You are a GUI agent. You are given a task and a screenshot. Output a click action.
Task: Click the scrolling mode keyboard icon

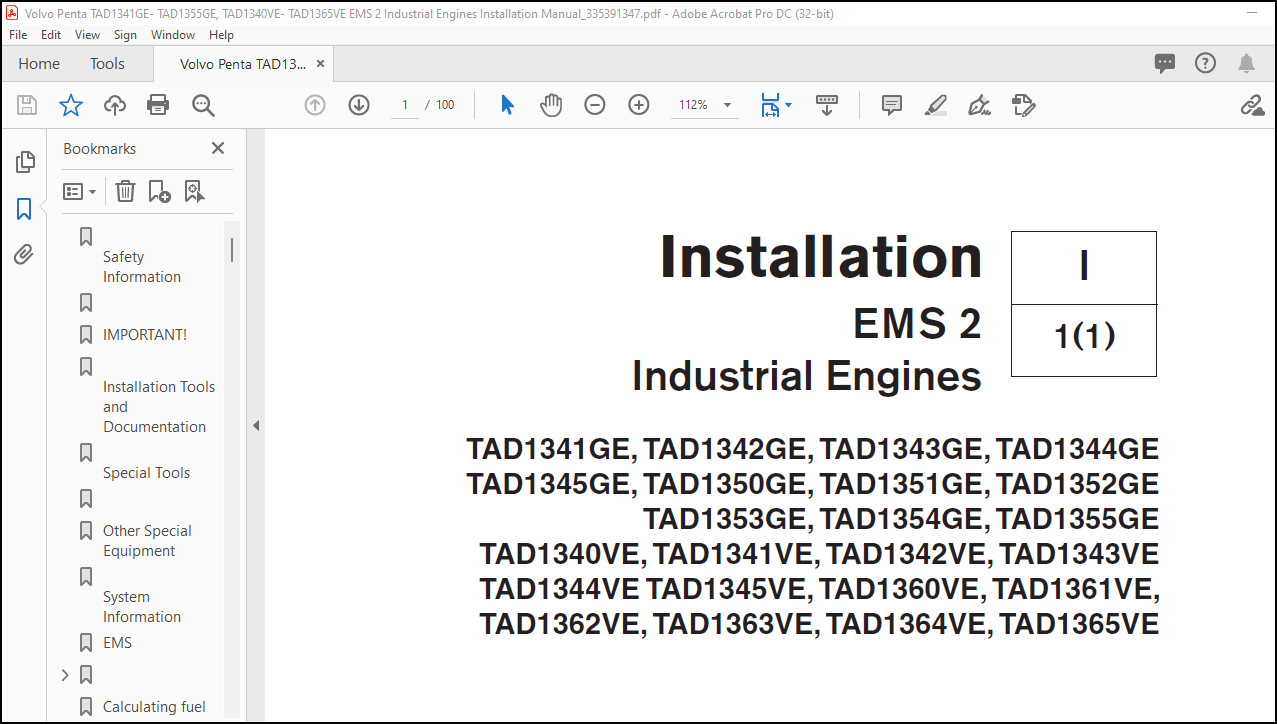tap(827, 105)
